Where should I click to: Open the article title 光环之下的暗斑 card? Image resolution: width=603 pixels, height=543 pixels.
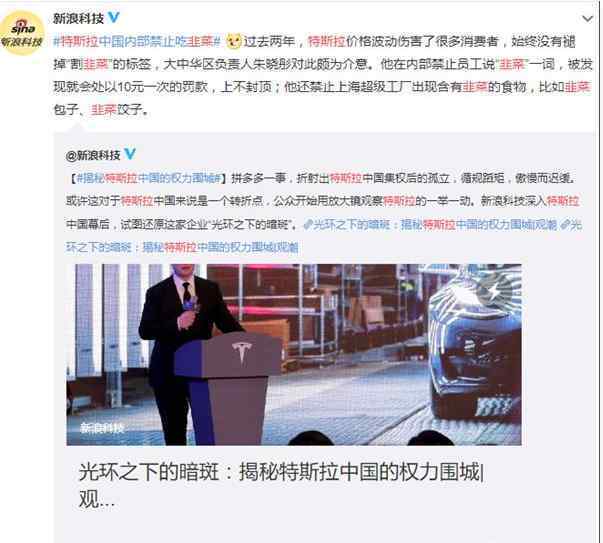tap(280, 485)
